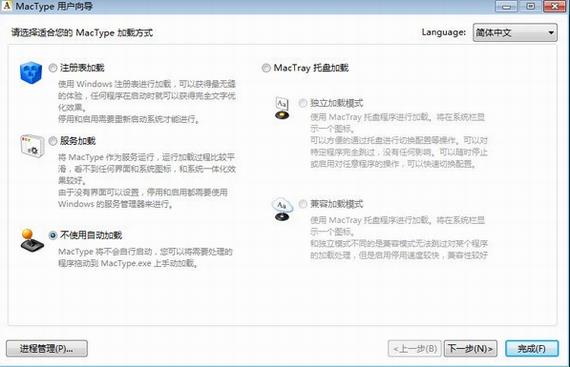Screen dimensions: 570x367
Task: Click description text starting 使用 Windows 注册表
Action: point(147,101)
